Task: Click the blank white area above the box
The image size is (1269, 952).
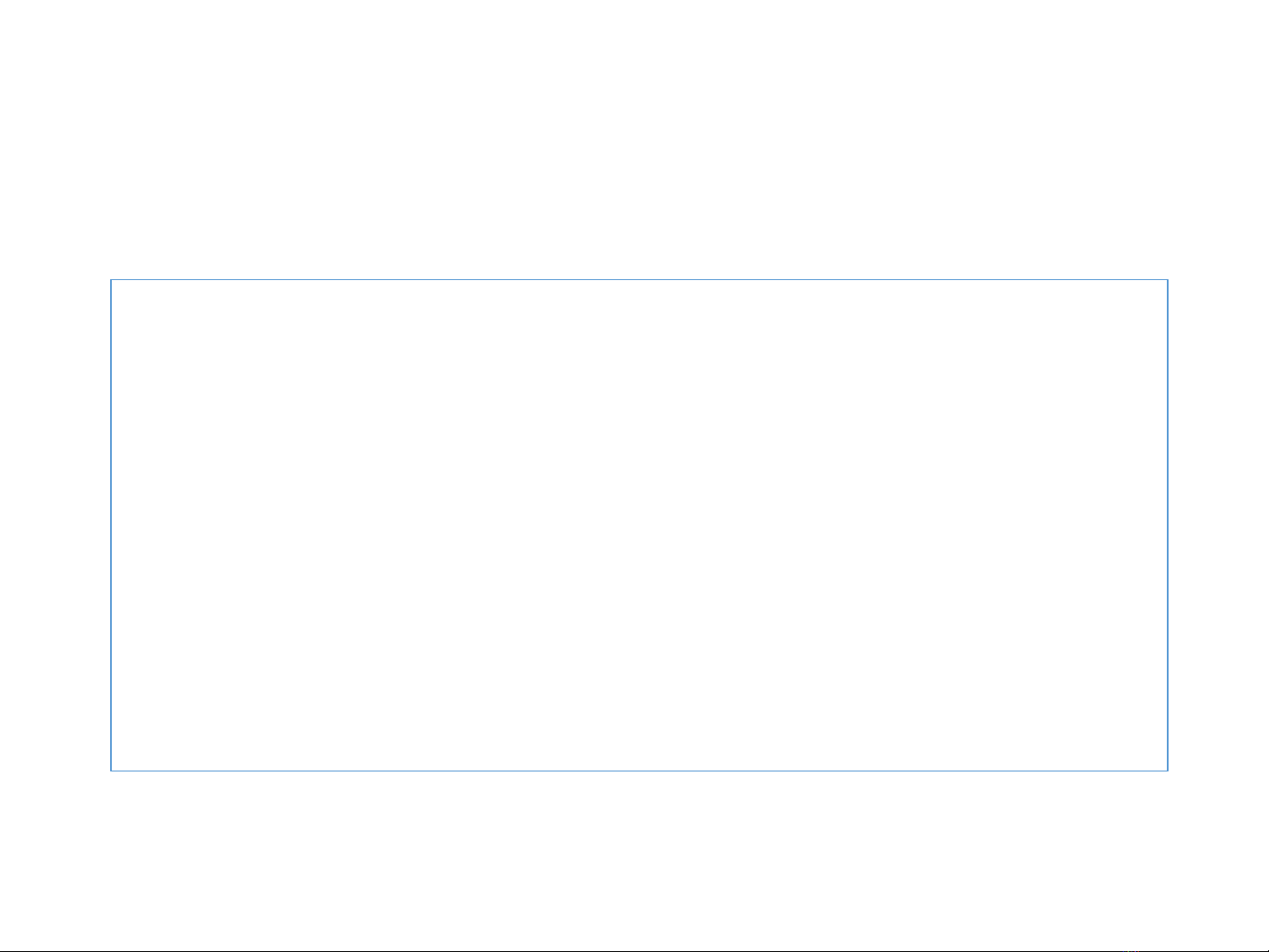Action: point(634,141)
